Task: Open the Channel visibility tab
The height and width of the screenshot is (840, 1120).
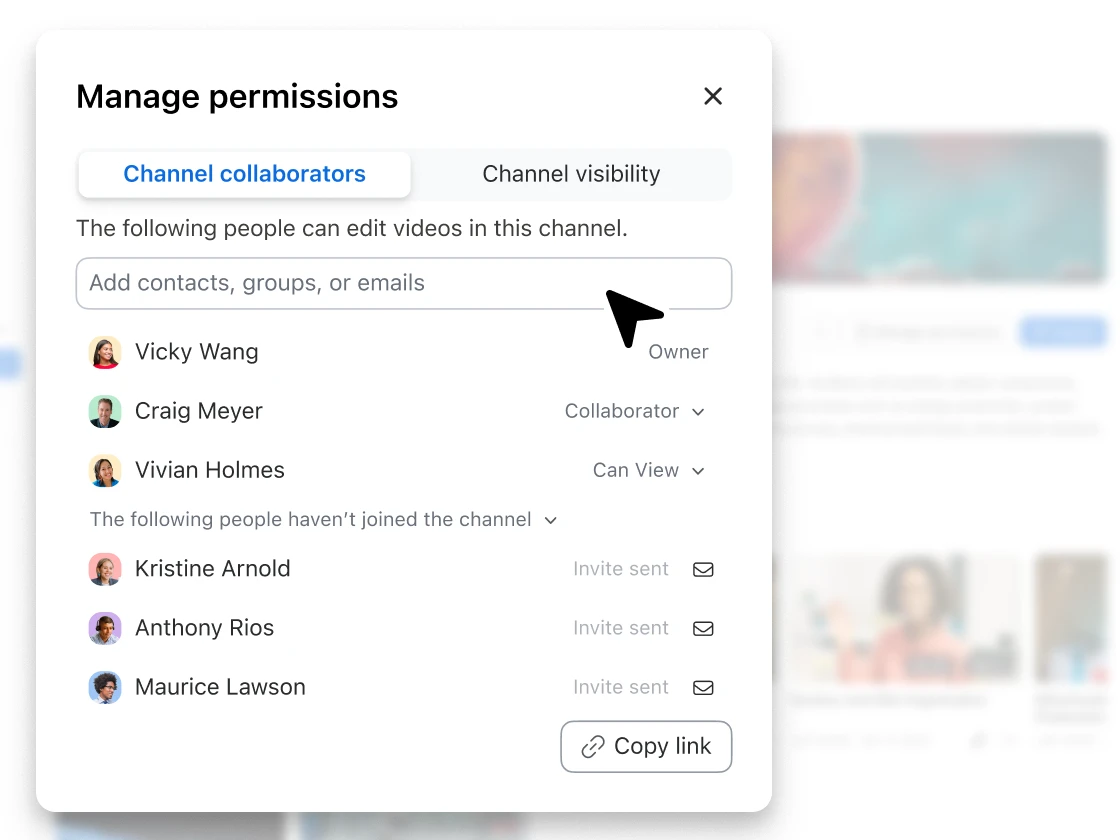Action: pyautogui.click(x=571, y=174)
